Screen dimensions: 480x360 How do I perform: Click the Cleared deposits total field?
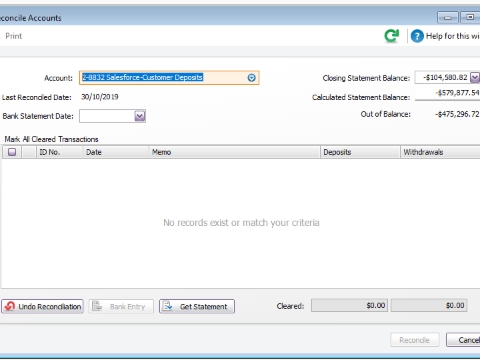coord(349,305)
